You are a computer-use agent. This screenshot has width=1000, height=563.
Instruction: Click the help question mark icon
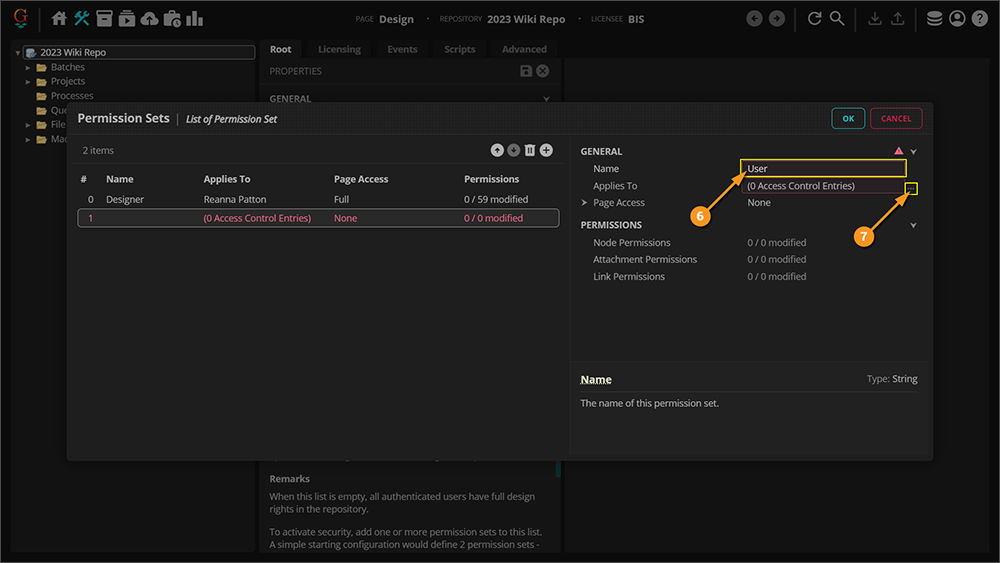[x=979, y=19]
